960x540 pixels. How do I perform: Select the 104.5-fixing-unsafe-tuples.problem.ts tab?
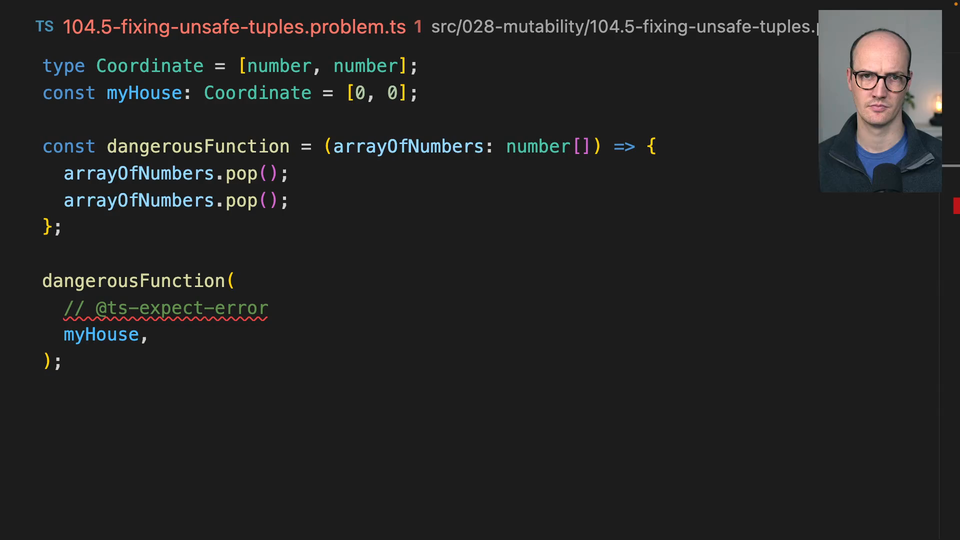[234, 27]
